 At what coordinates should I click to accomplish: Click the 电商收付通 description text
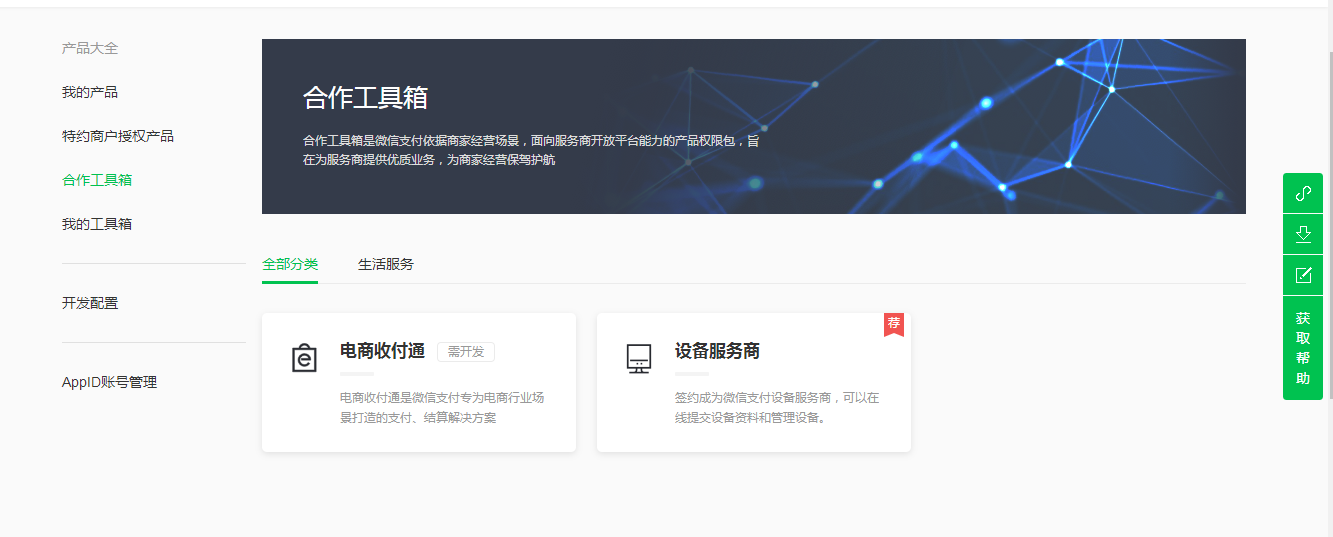pos(442,407)
